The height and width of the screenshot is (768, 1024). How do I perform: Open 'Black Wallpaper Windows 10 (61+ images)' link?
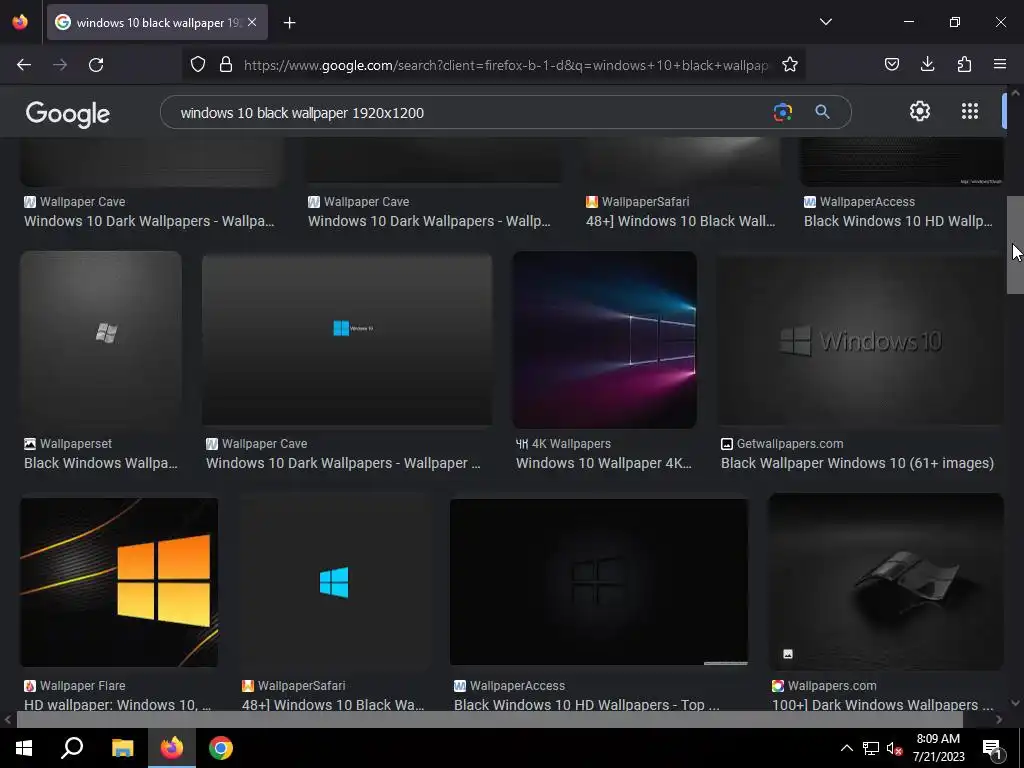coord(857,463)
